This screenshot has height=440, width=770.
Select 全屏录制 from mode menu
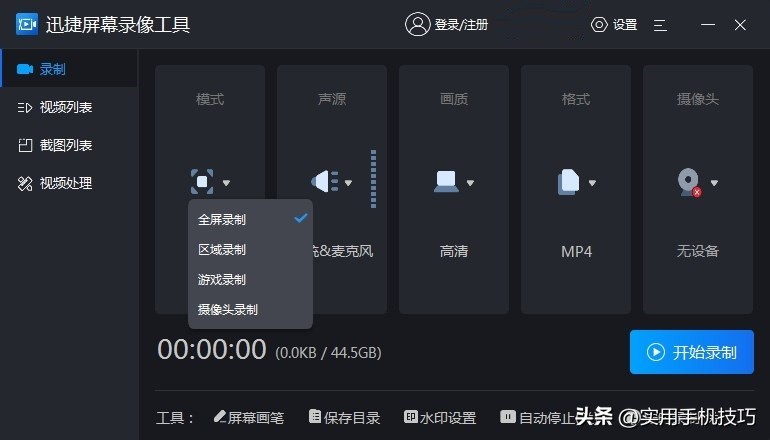pyautogui.click(x=250, y=219)
